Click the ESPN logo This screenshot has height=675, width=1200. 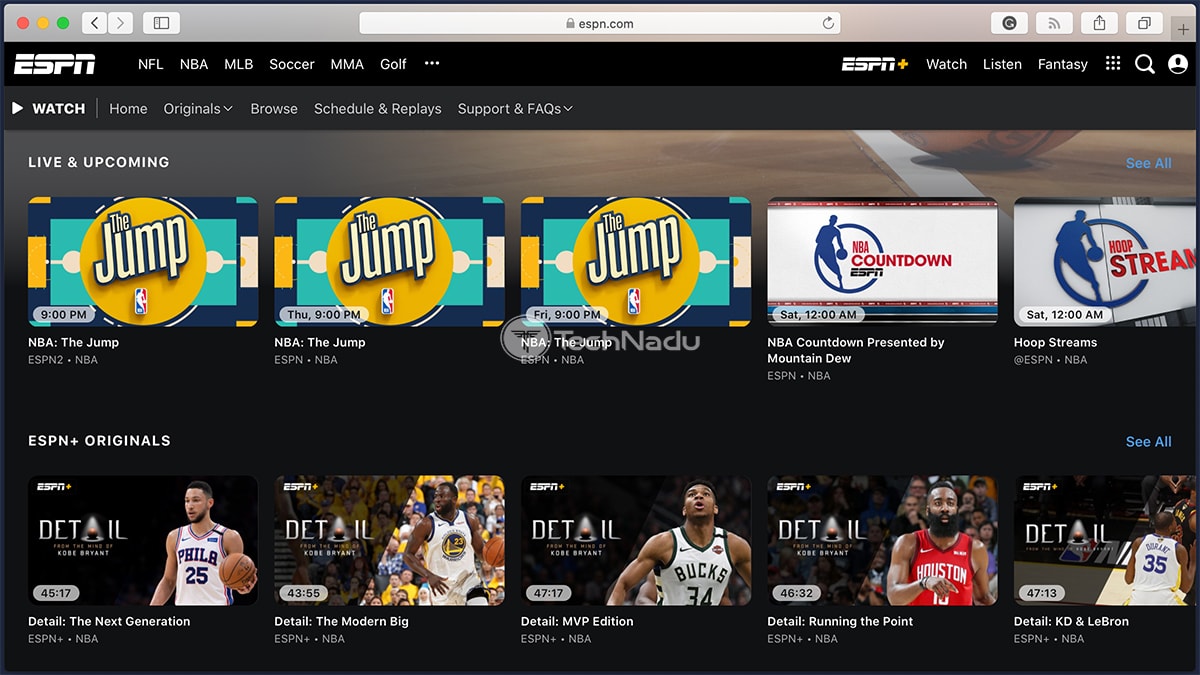(54, 64)
